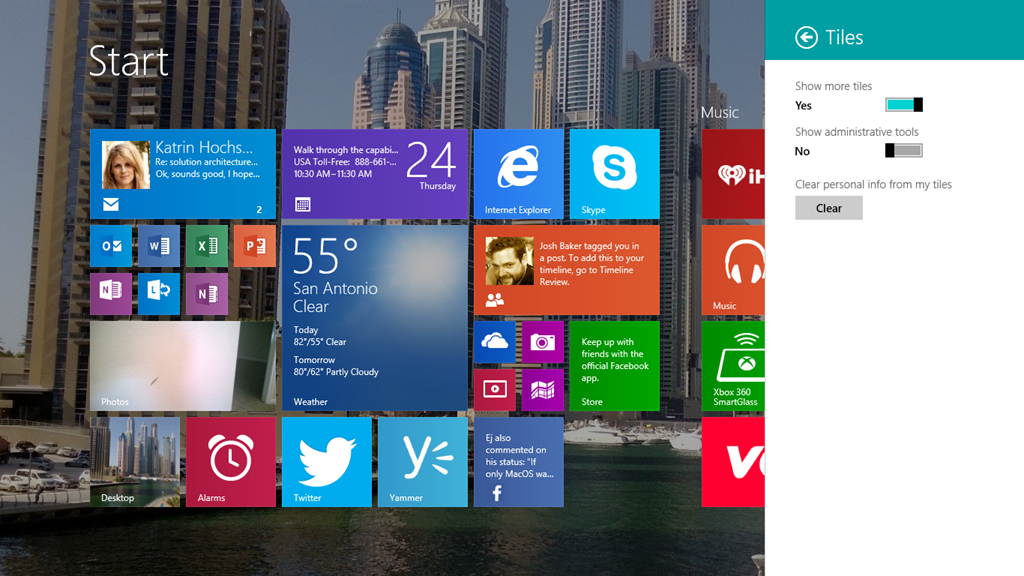
Task: Open the small Excel tile
Action: 207,246
